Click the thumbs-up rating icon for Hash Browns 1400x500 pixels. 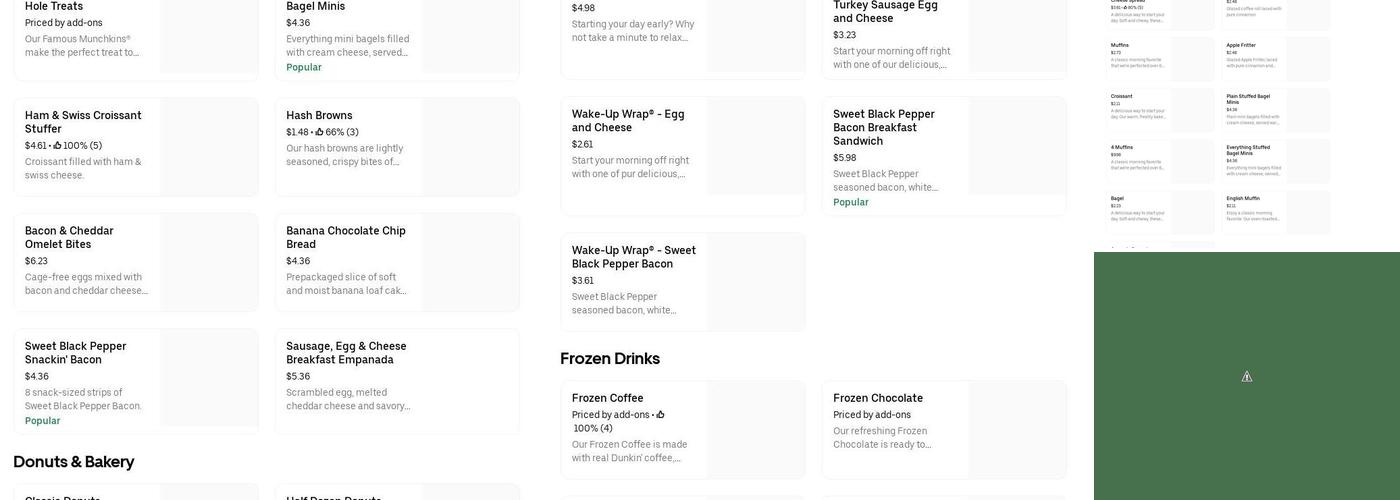point(319,132)
